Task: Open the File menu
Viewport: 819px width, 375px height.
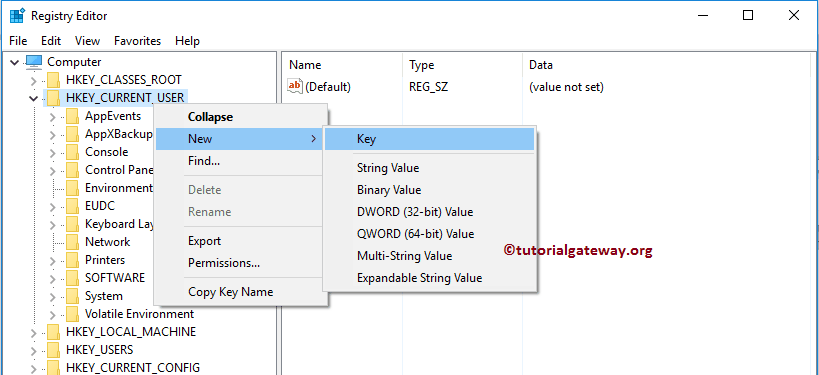Action: point(18,41)
